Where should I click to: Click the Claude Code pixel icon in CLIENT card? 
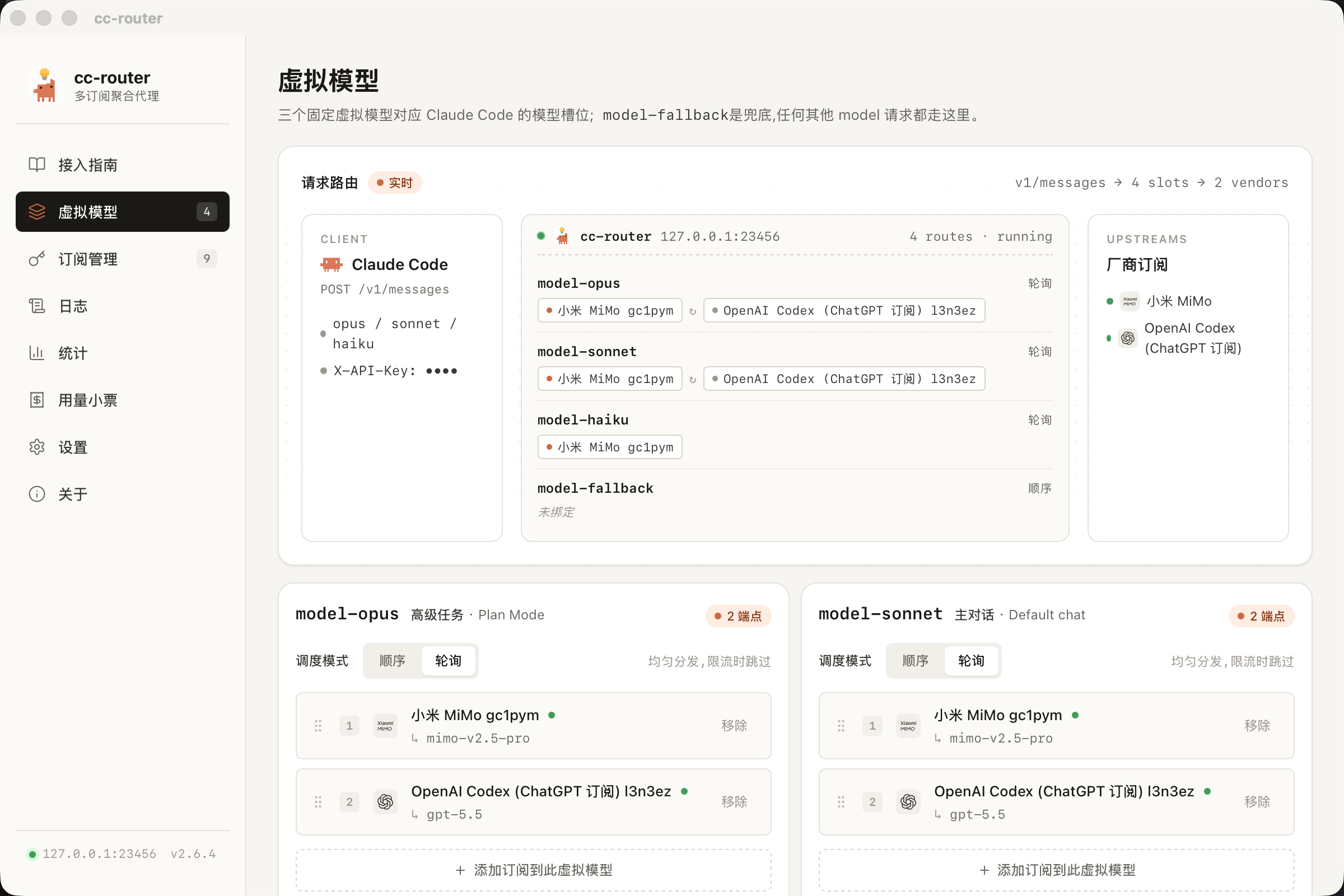332,264
